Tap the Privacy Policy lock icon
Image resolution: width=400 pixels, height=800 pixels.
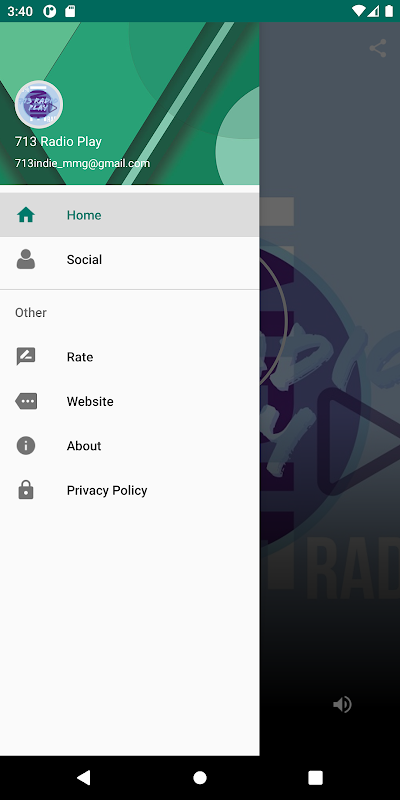(26, 490)
